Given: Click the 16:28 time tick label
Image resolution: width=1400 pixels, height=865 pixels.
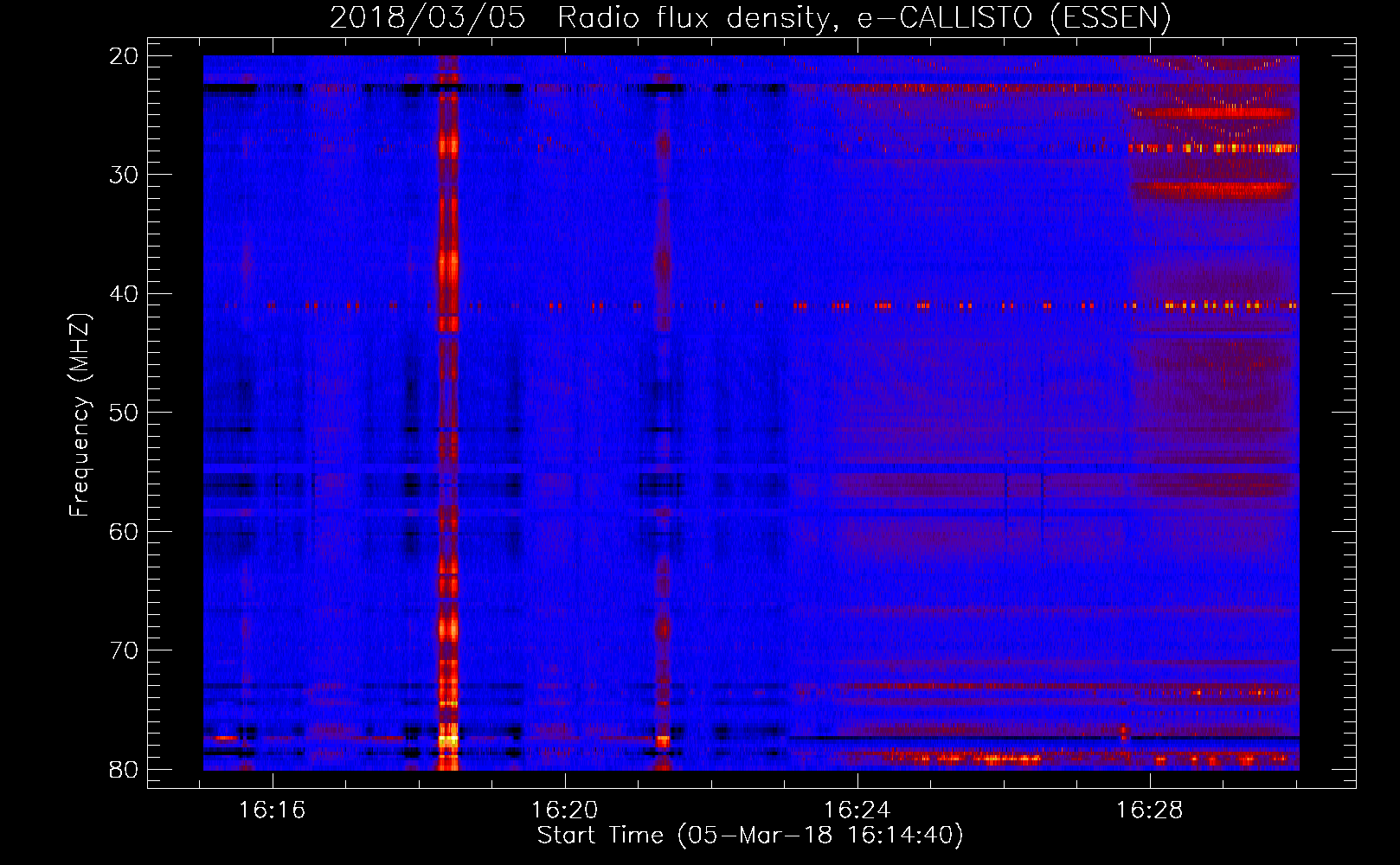Looking at the screenshot, I should 1149,811.
